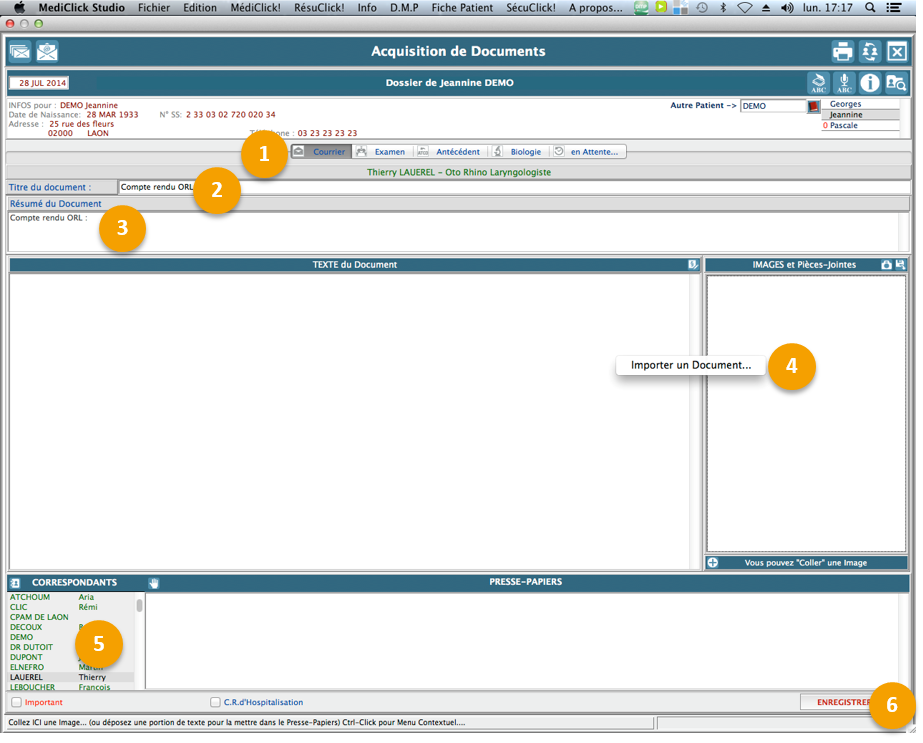The height and width of the screenshot is (743, 923).
Task: Tick the Important checkbox
Action: point(16,703)
